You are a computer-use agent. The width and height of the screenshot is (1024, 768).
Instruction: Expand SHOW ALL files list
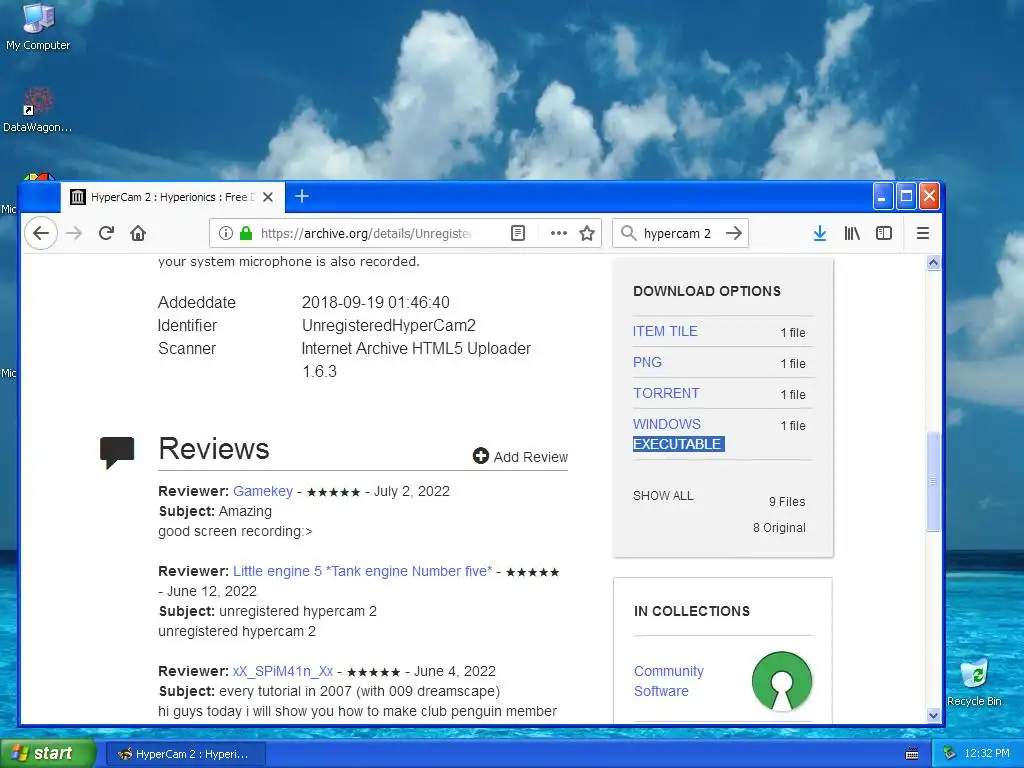(x=663, y=496)
